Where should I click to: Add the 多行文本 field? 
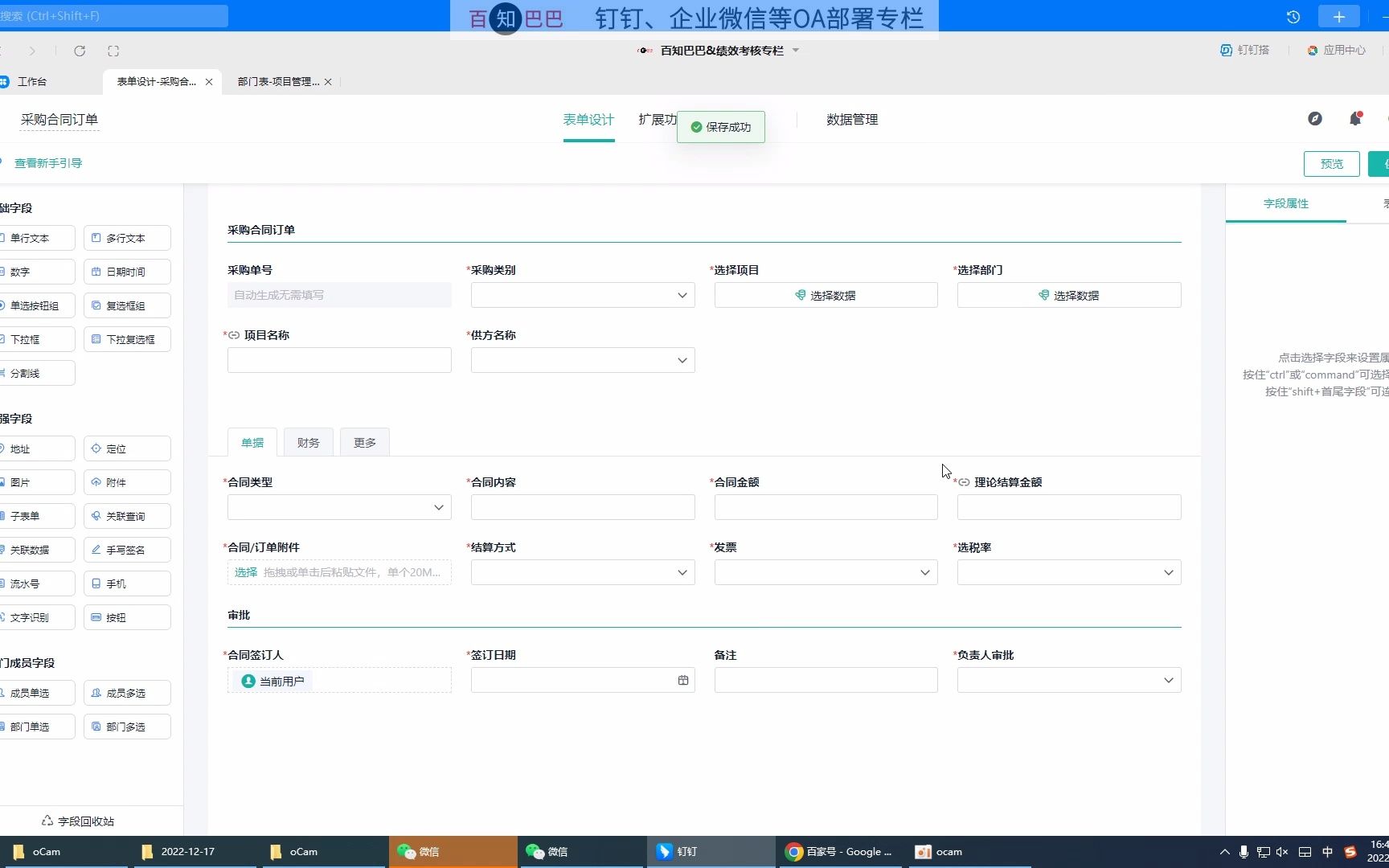coord(127,238)
